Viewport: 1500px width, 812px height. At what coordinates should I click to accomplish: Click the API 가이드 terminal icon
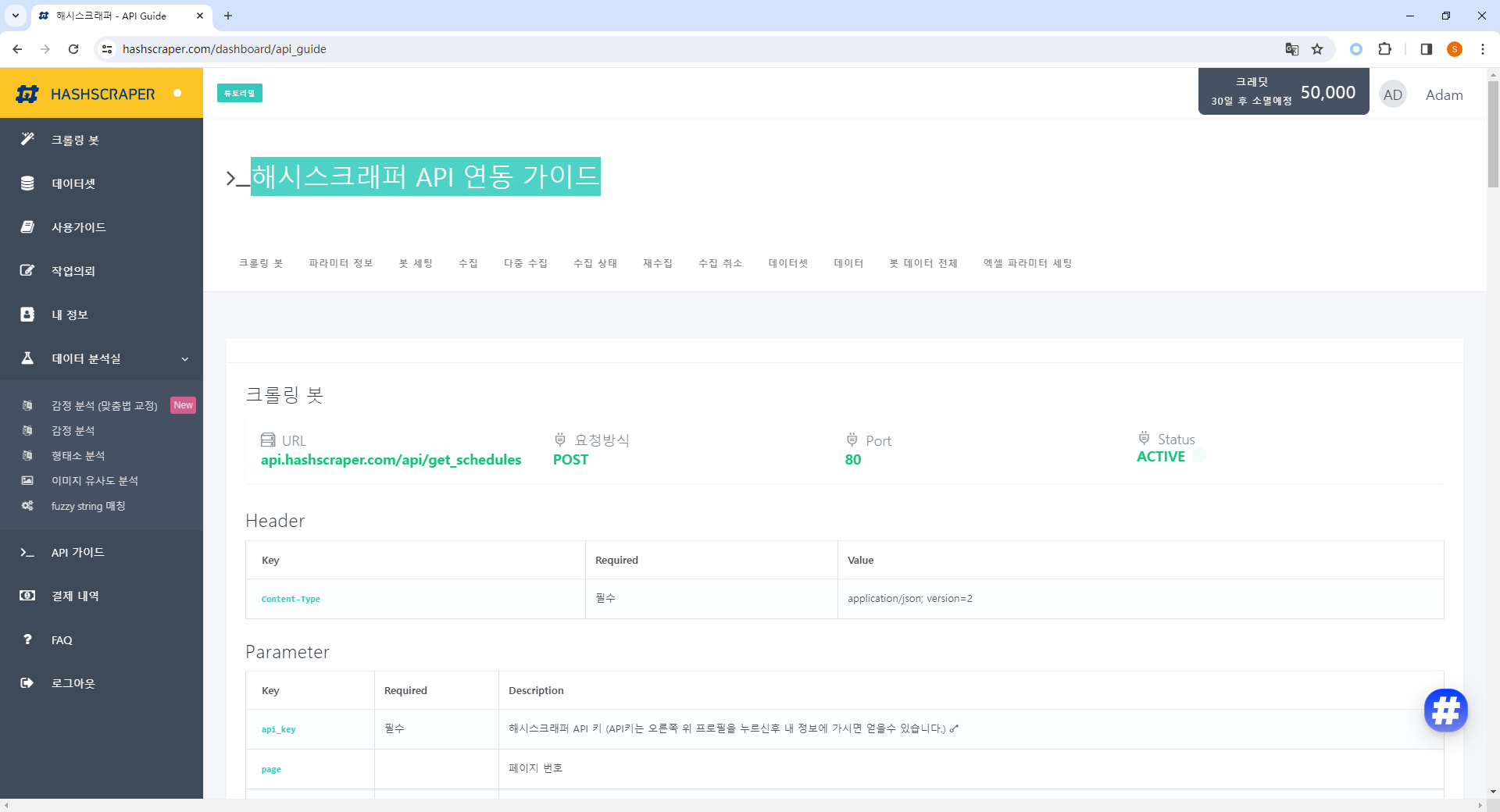pyautogui.click(x=27, y=552)
